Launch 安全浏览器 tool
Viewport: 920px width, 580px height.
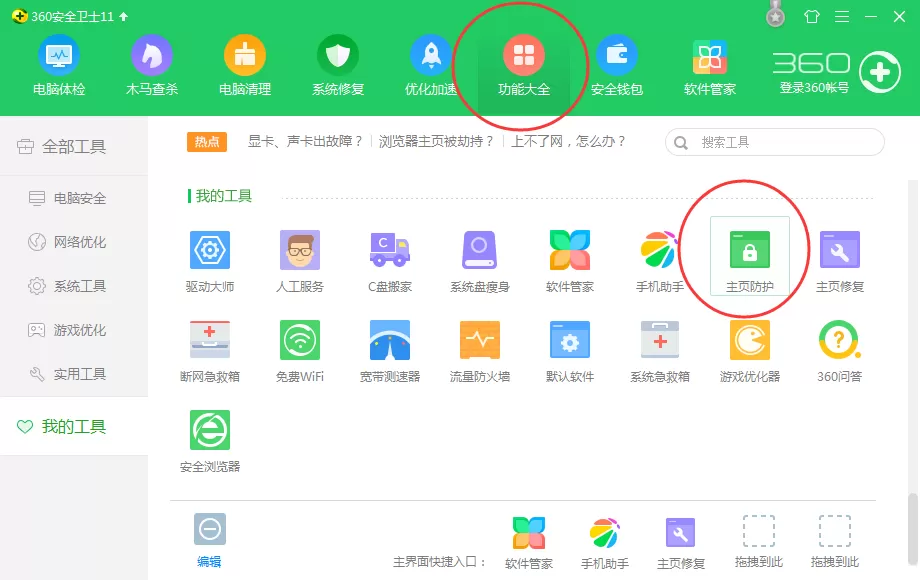tap(210, 441)
